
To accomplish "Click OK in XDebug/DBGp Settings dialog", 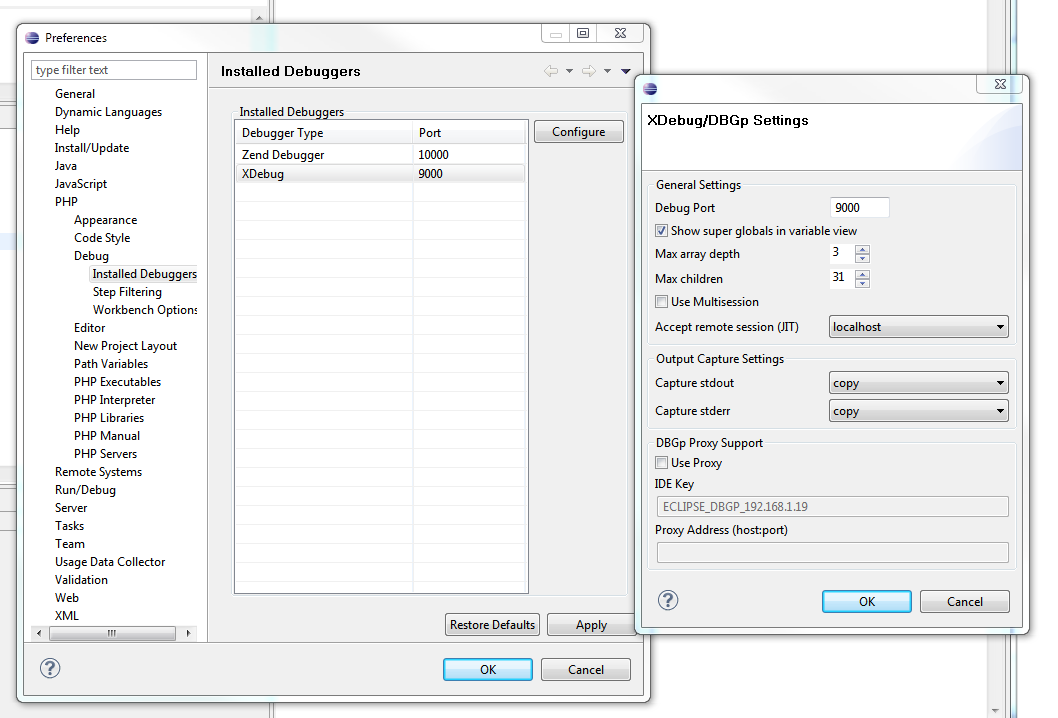I will pyautogui.click(x=866, y=601).
